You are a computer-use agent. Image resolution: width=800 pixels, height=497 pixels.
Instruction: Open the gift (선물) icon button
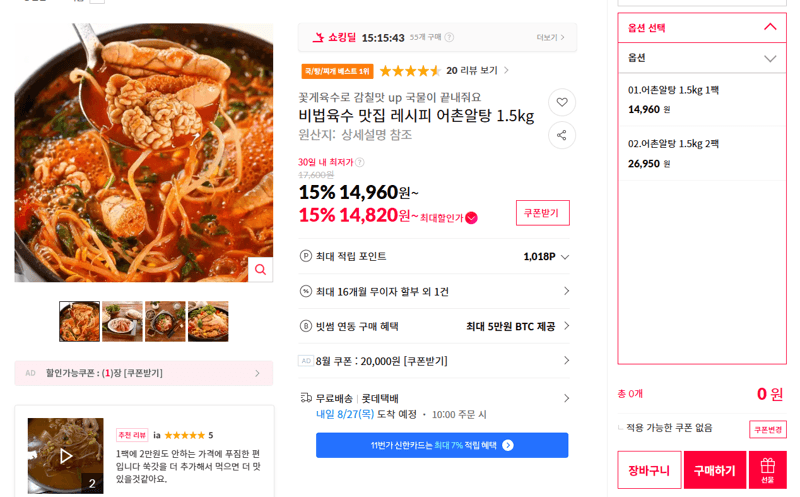767,470
